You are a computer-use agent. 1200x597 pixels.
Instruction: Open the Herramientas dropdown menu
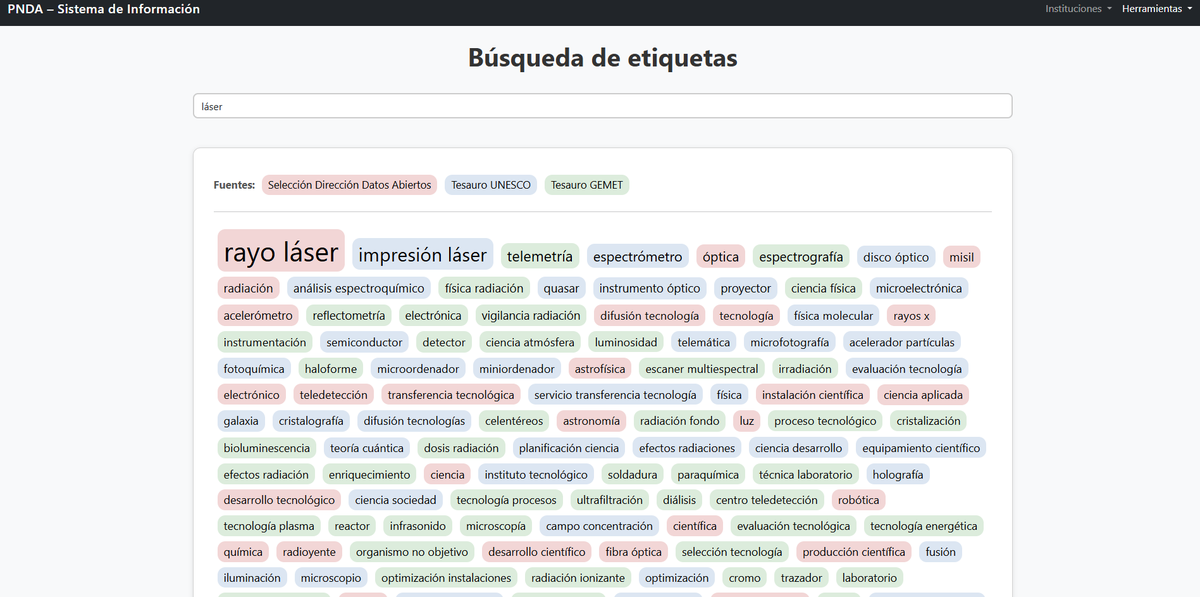click(x=1157, y=9)
